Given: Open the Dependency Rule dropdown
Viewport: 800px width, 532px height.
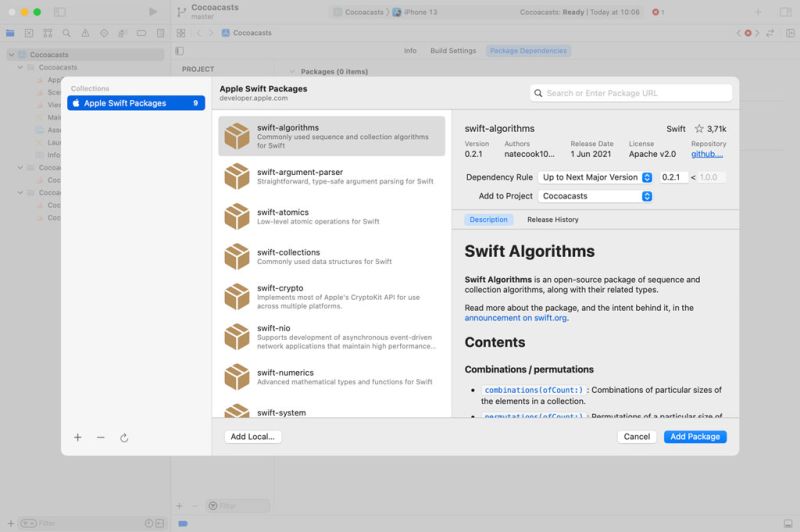Looking at the screenshot, I should [595, 177].
